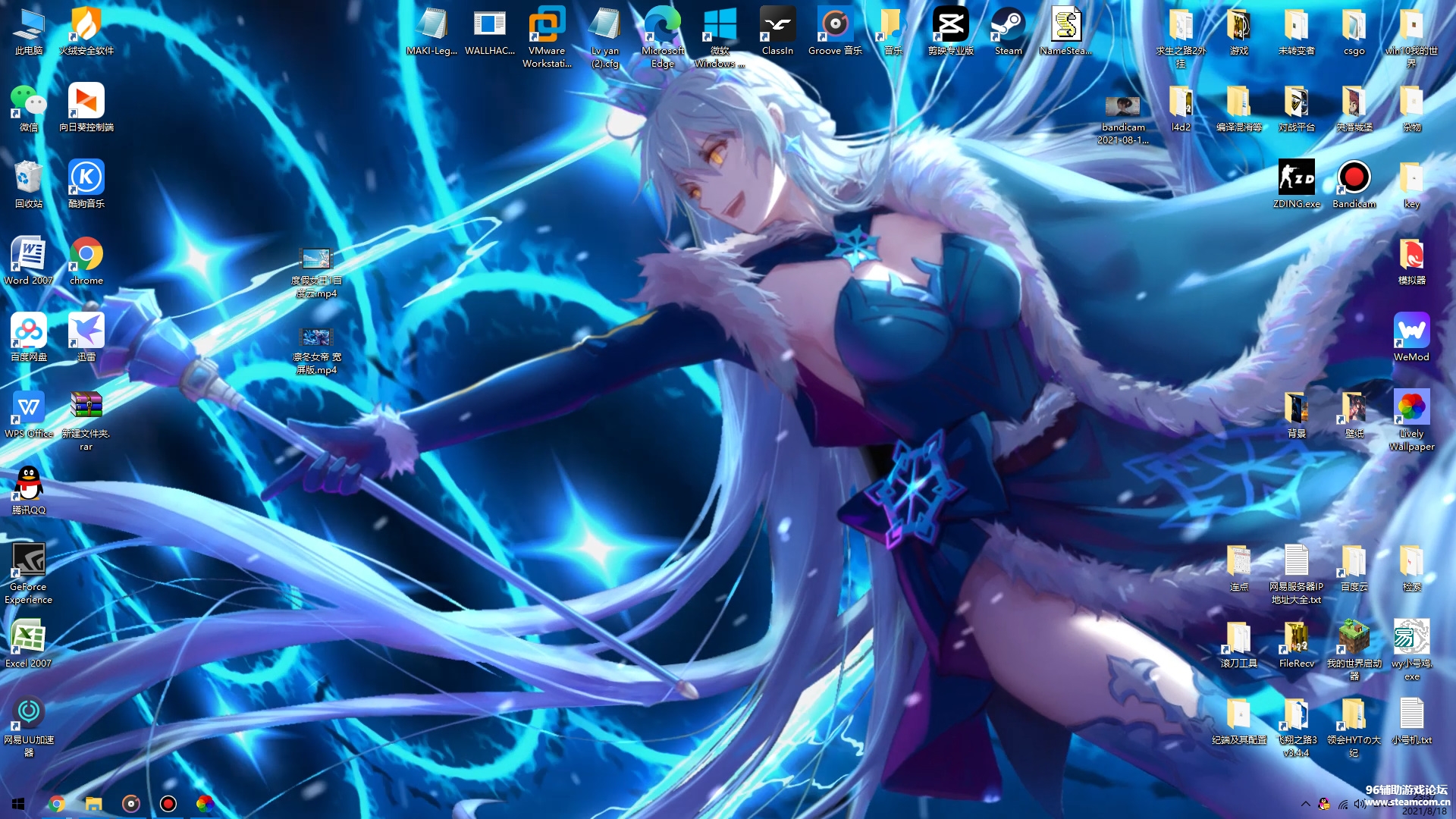Expand the hidden system tray icons
The width and height of the screenshot is (1456, 819).
pos(1305,803)
